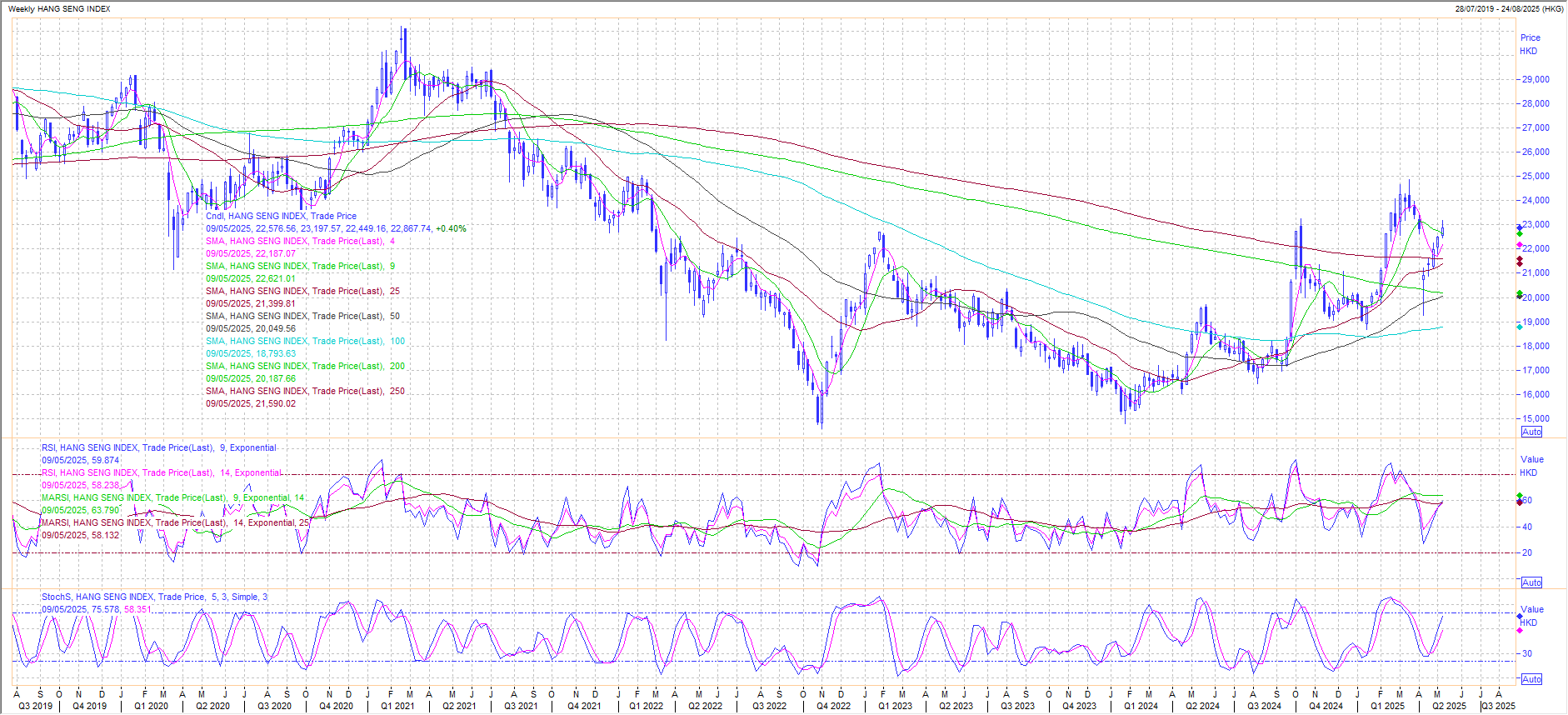This screenshot has width=1568, height=715.
Task: Click the 22,000 price axis label
Action: click(1536, 248)
